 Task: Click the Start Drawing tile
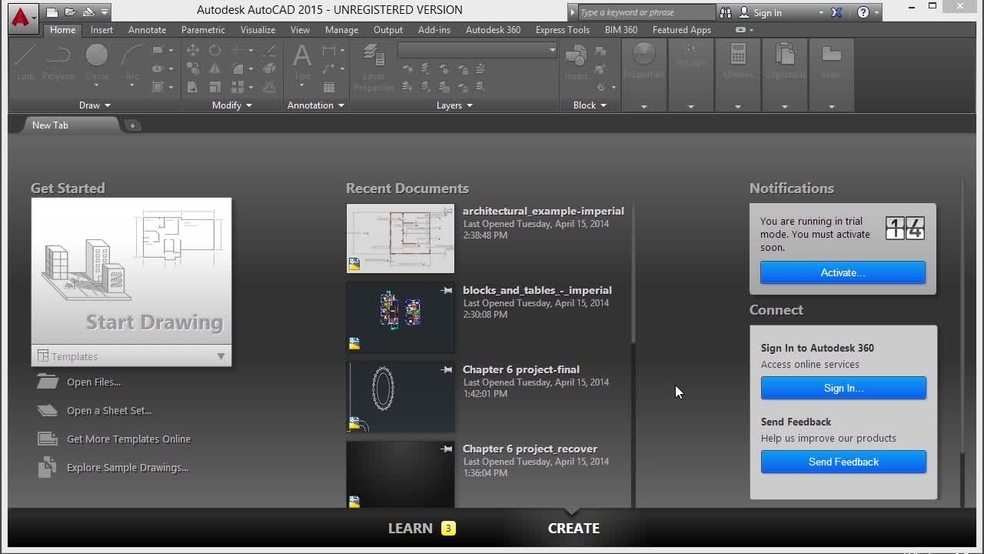pyautogui.click(x=131, y=271)
